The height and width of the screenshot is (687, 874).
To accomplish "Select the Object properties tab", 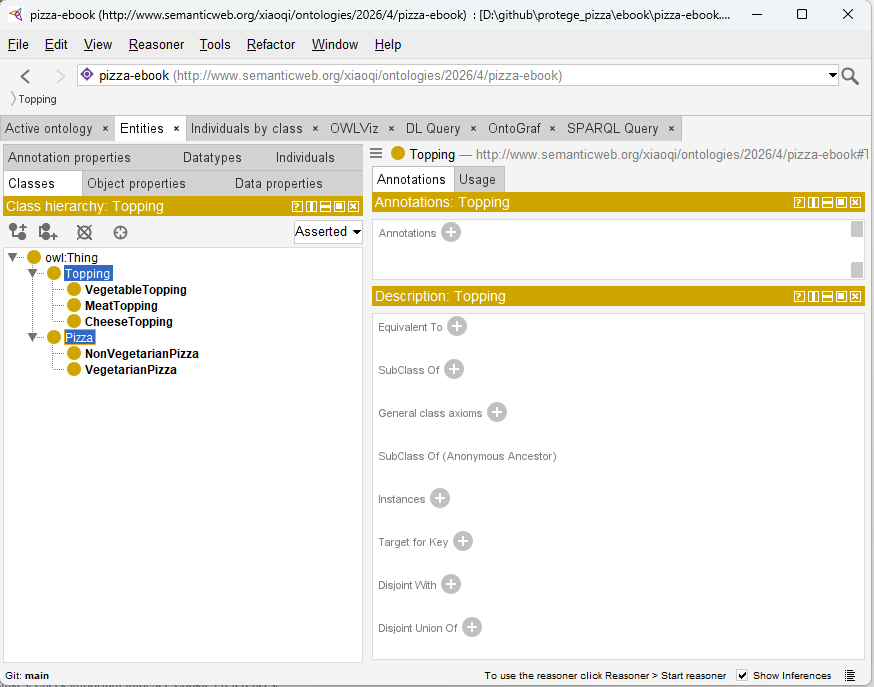I will pos(136,183).
